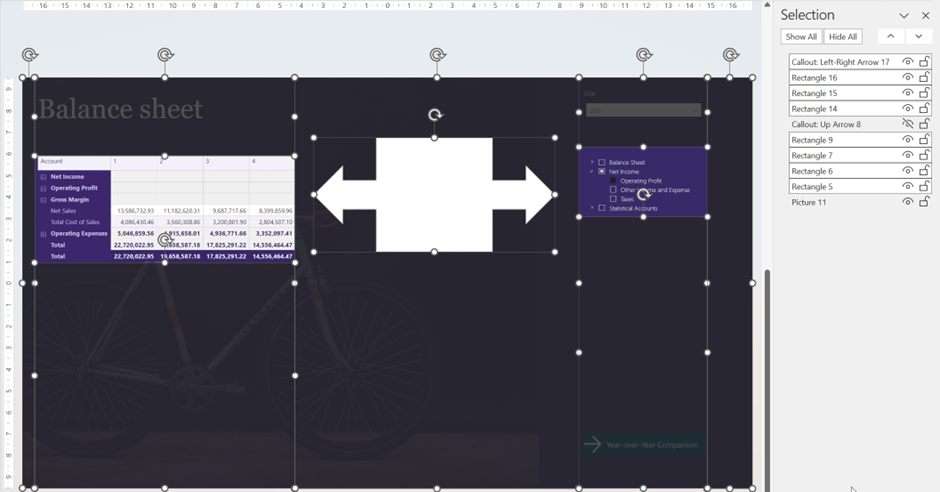Click the Balance sheet title text
Image resolution: width=940 pixels, height=492 pixels.
tap(120, 109)
